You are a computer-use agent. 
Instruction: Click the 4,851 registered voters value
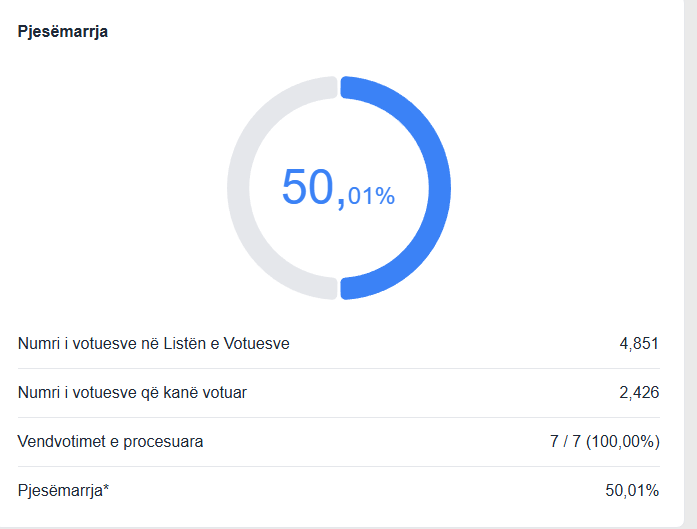[639, 344]
